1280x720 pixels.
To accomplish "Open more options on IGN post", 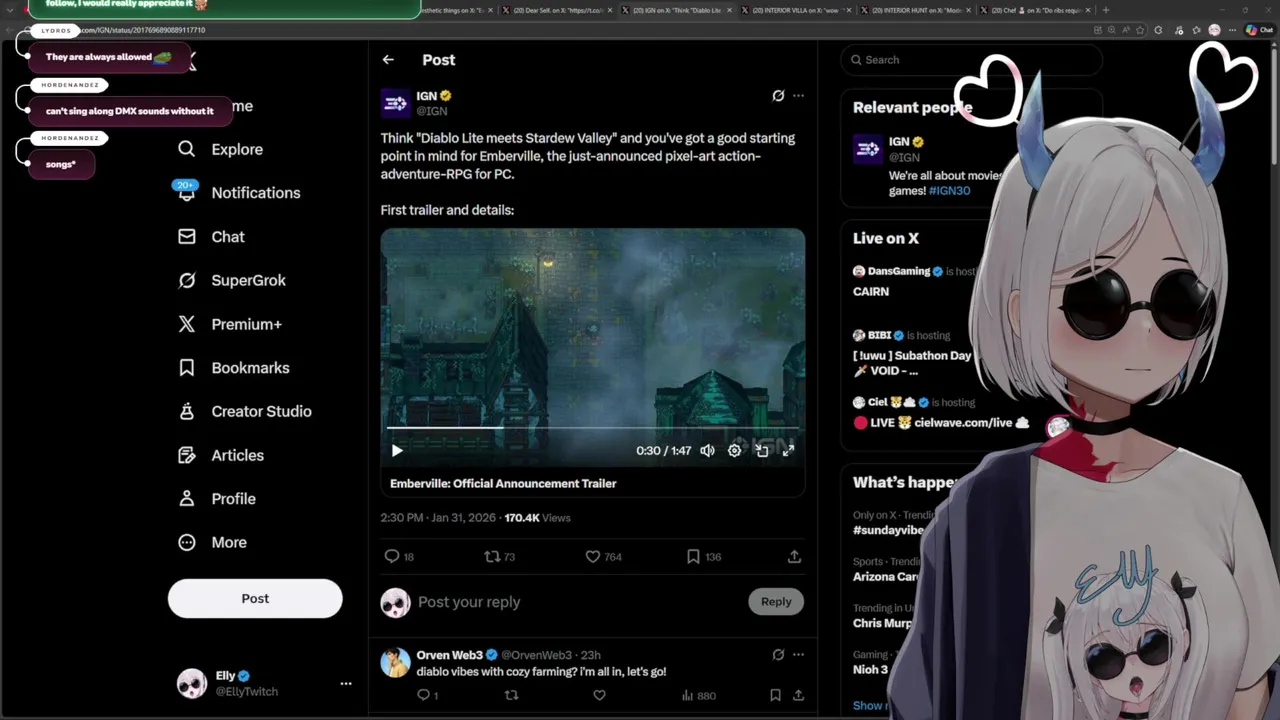I will pos(798,96).
